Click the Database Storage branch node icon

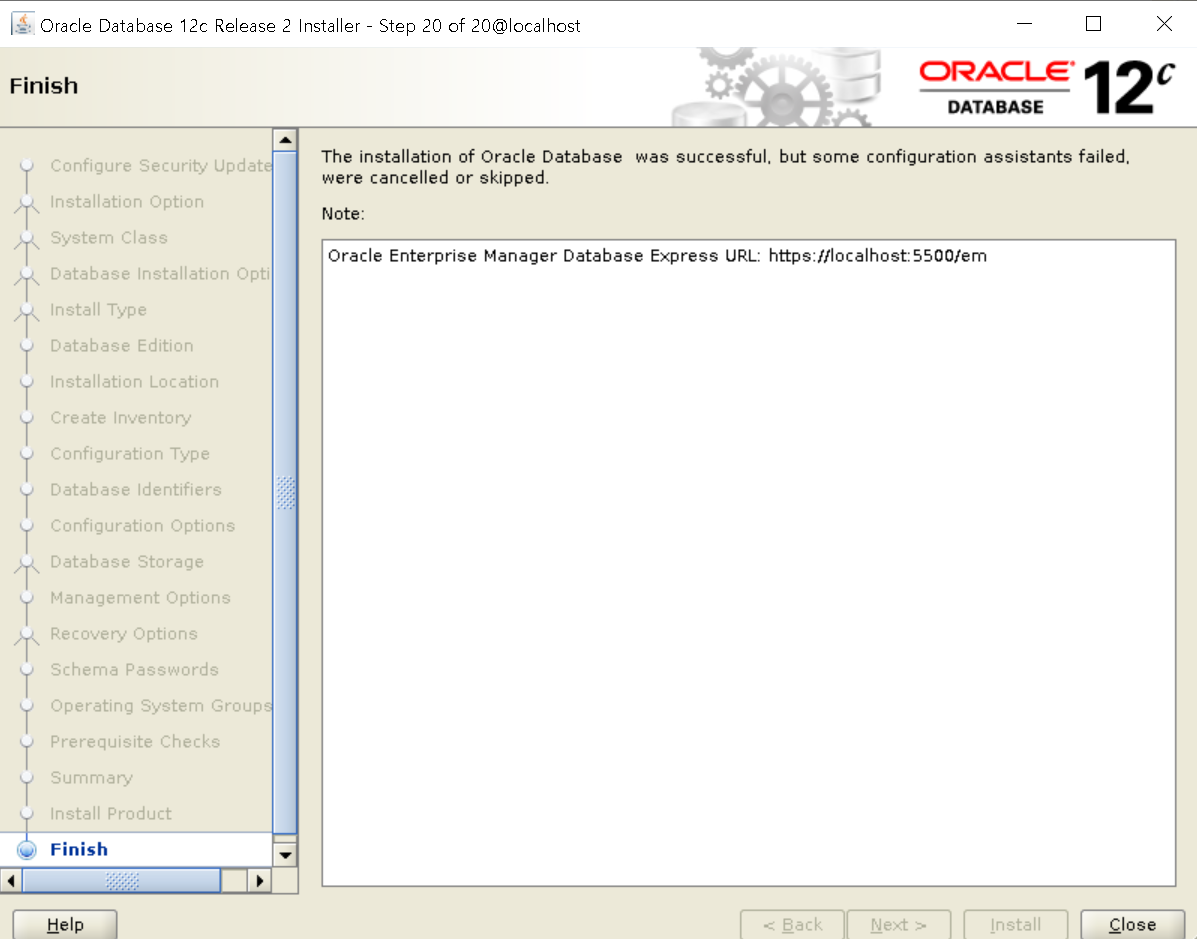click(27, 563)
